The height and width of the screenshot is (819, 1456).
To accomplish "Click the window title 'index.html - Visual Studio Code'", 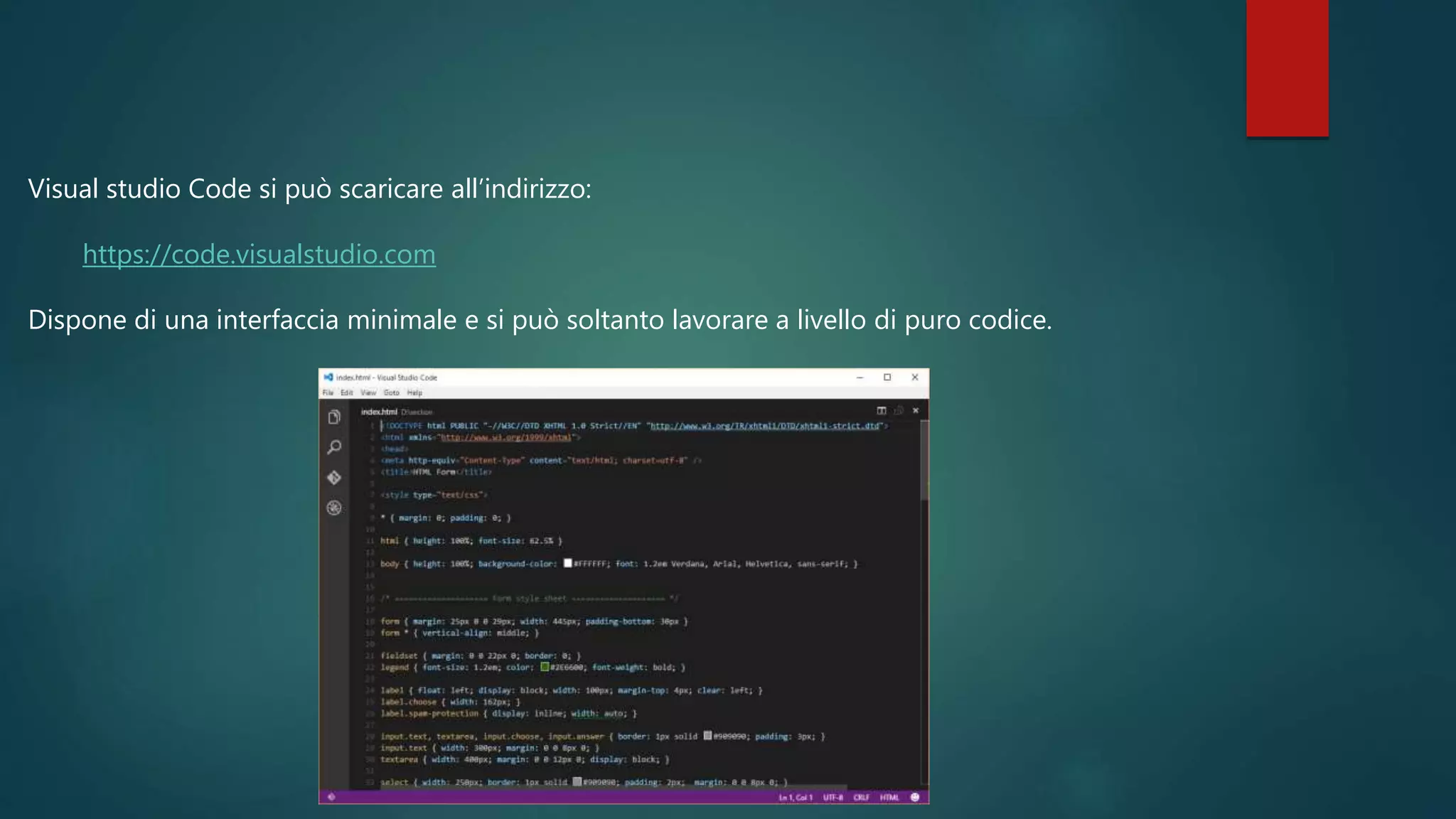I will pos(387,378).
